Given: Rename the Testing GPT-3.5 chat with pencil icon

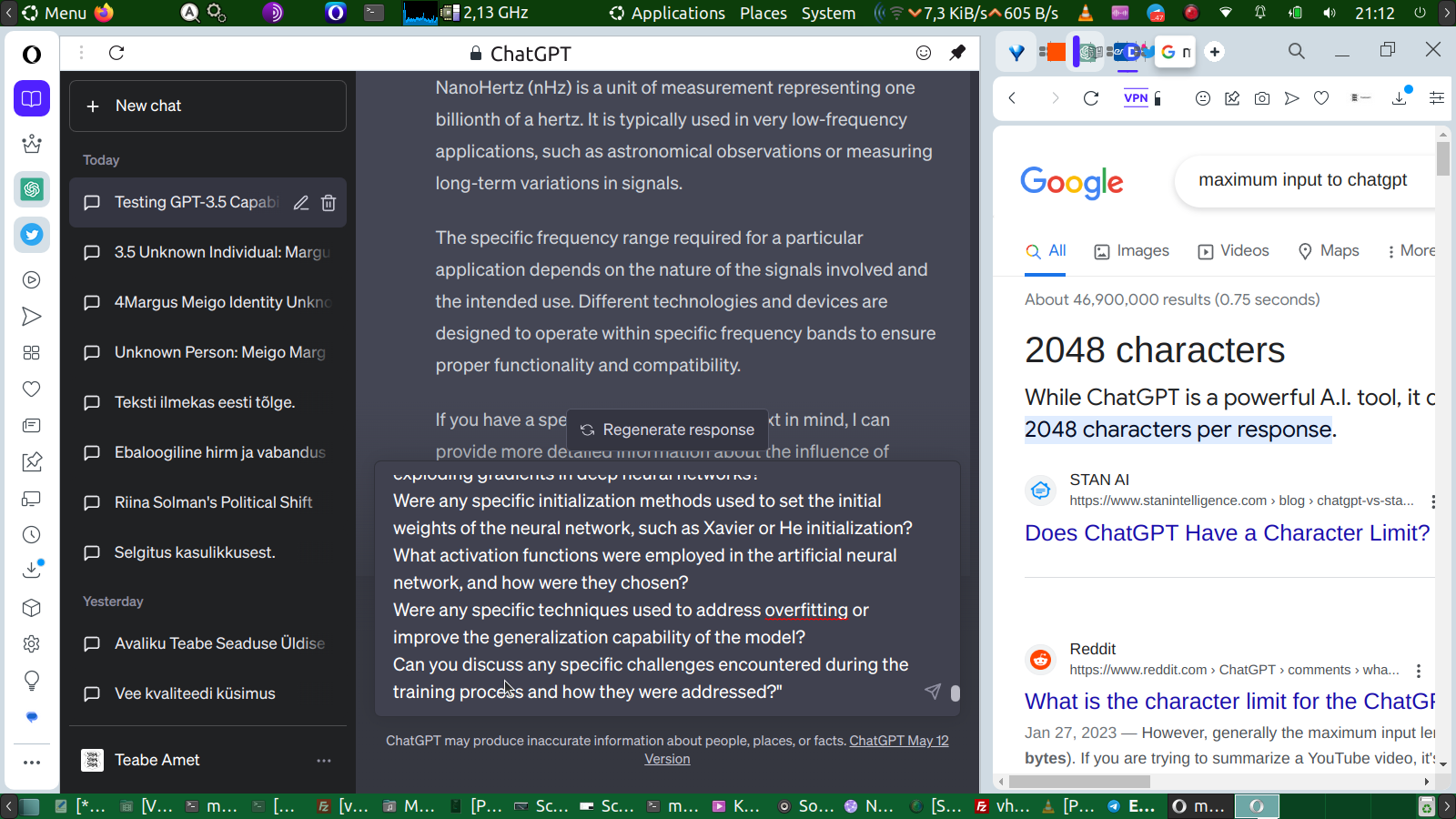Looking at the screenshot, I should point(301,203).
